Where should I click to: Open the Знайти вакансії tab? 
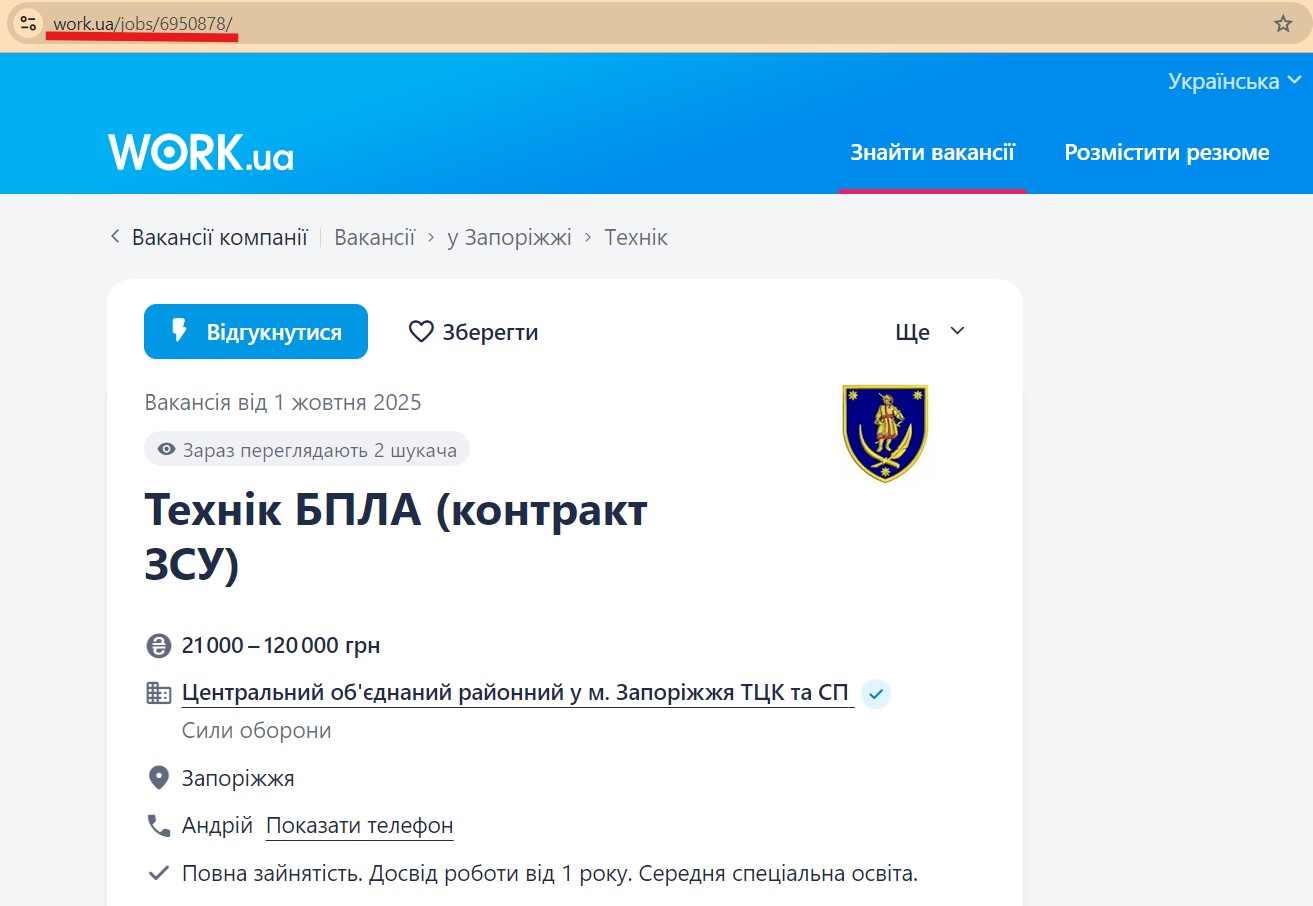coord(932,152)
